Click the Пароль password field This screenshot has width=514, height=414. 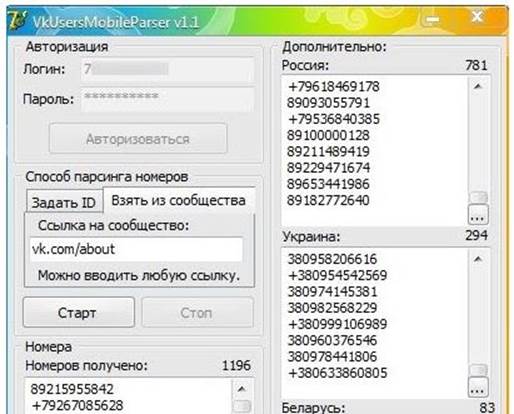[168, 99]
